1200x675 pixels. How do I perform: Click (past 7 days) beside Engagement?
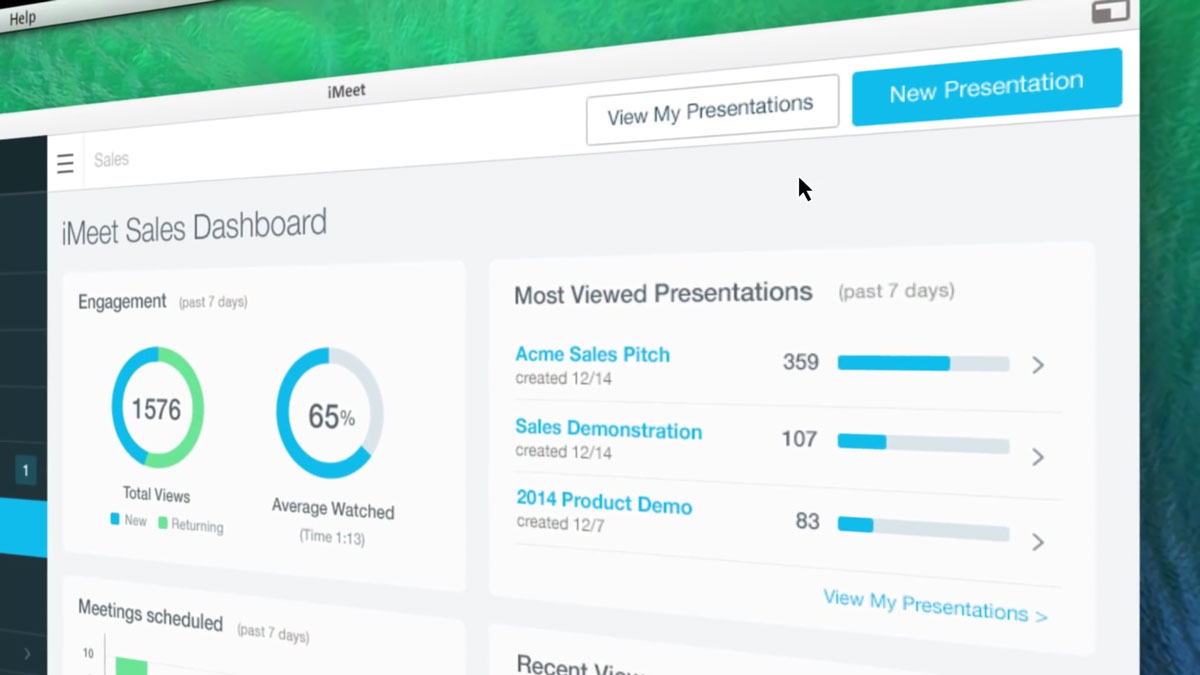(x=213, y=302)
